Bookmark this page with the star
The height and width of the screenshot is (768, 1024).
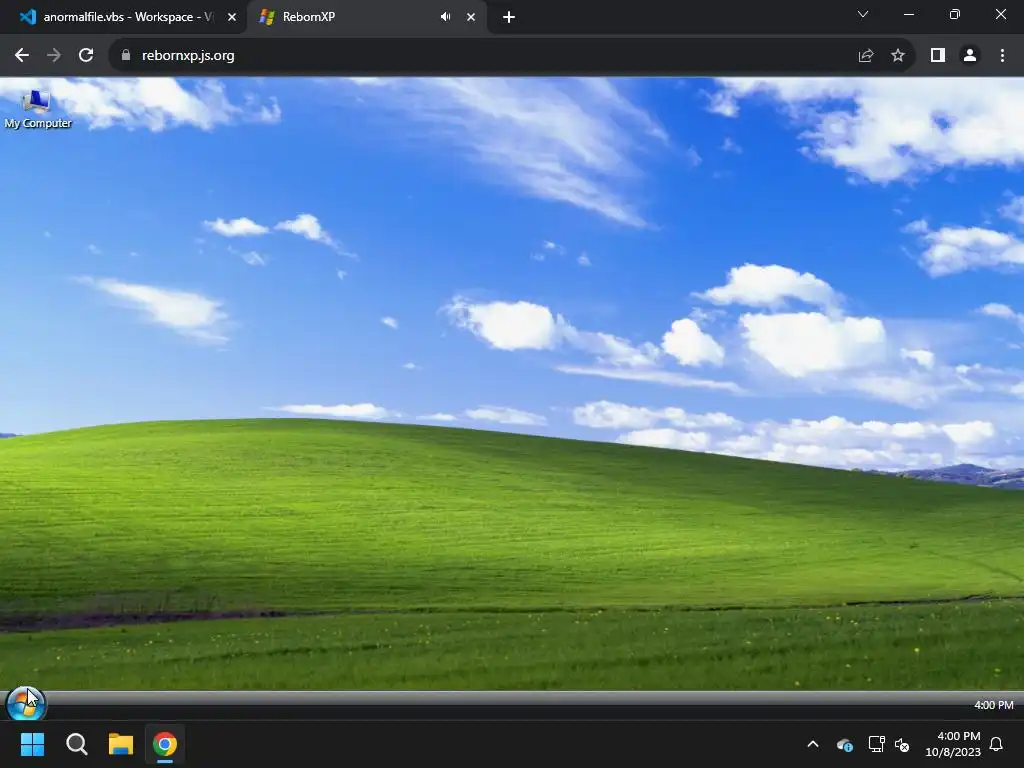point(898,56)
